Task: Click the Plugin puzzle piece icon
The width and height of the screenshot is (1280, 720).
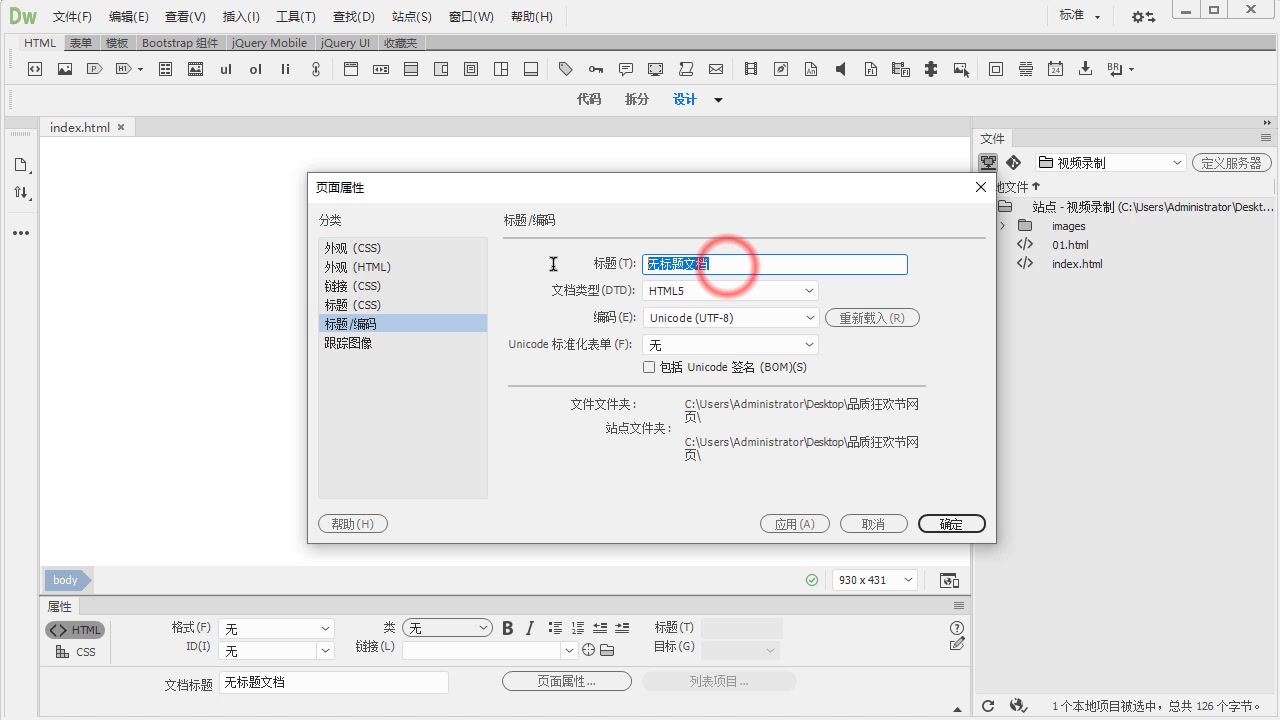Action: pos(931,69)
